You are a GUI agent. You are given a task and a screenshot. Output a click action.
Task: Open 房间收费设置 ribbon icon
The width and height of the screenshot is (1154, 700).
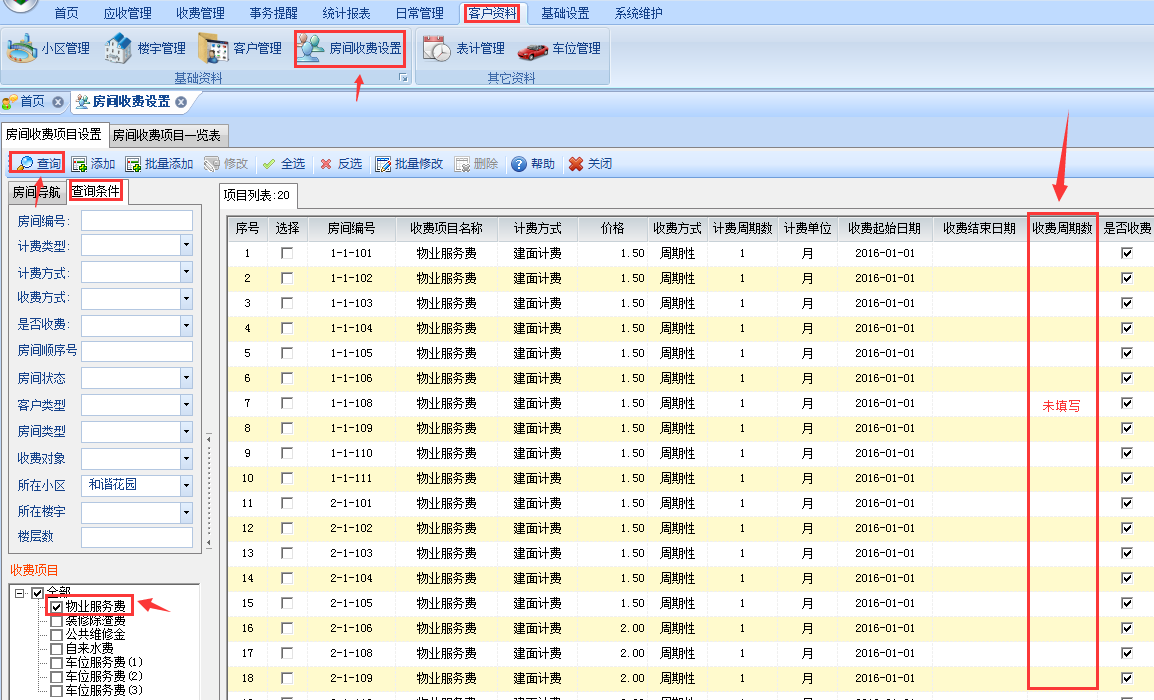[x=311, y=49]
